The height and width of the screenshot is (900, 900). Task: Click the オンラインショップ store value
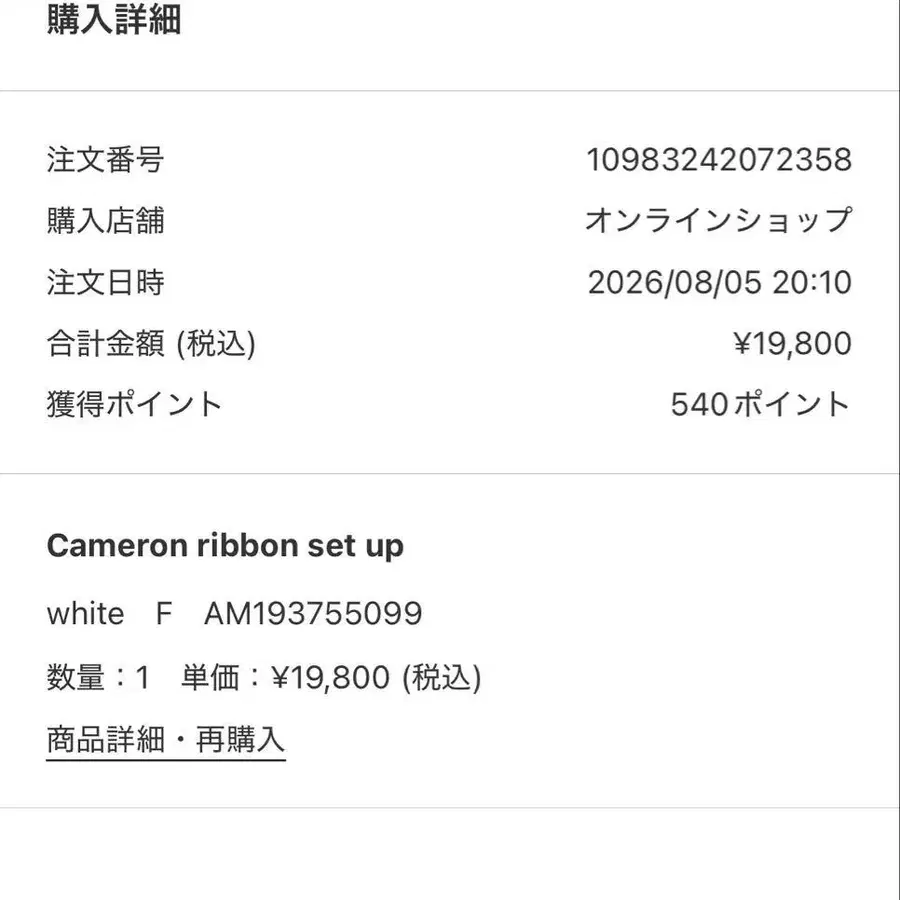(x=718, y=221)
